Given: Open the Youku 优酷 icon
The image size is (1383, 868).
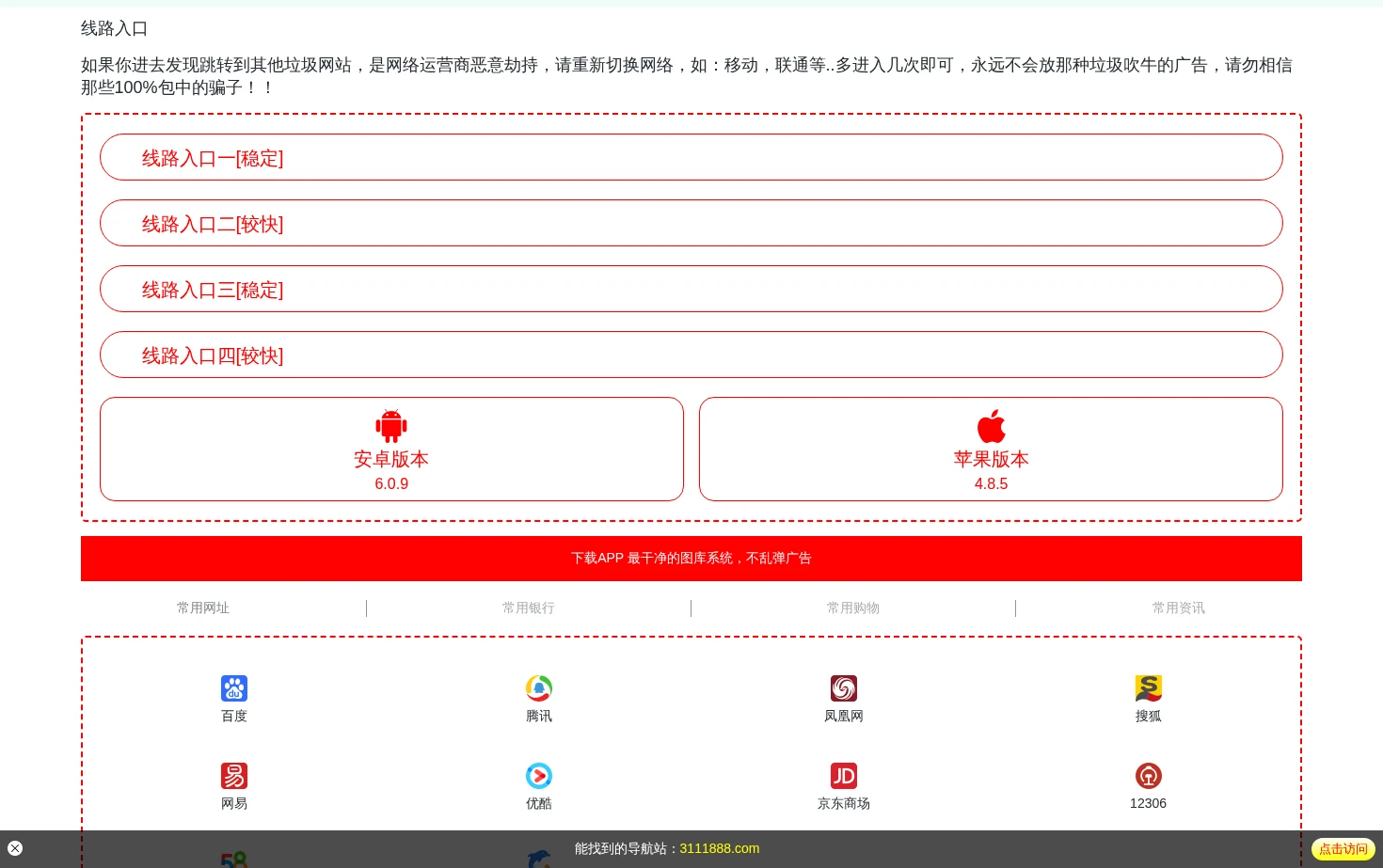Looking at the screenshot, I should coord(539,776).
